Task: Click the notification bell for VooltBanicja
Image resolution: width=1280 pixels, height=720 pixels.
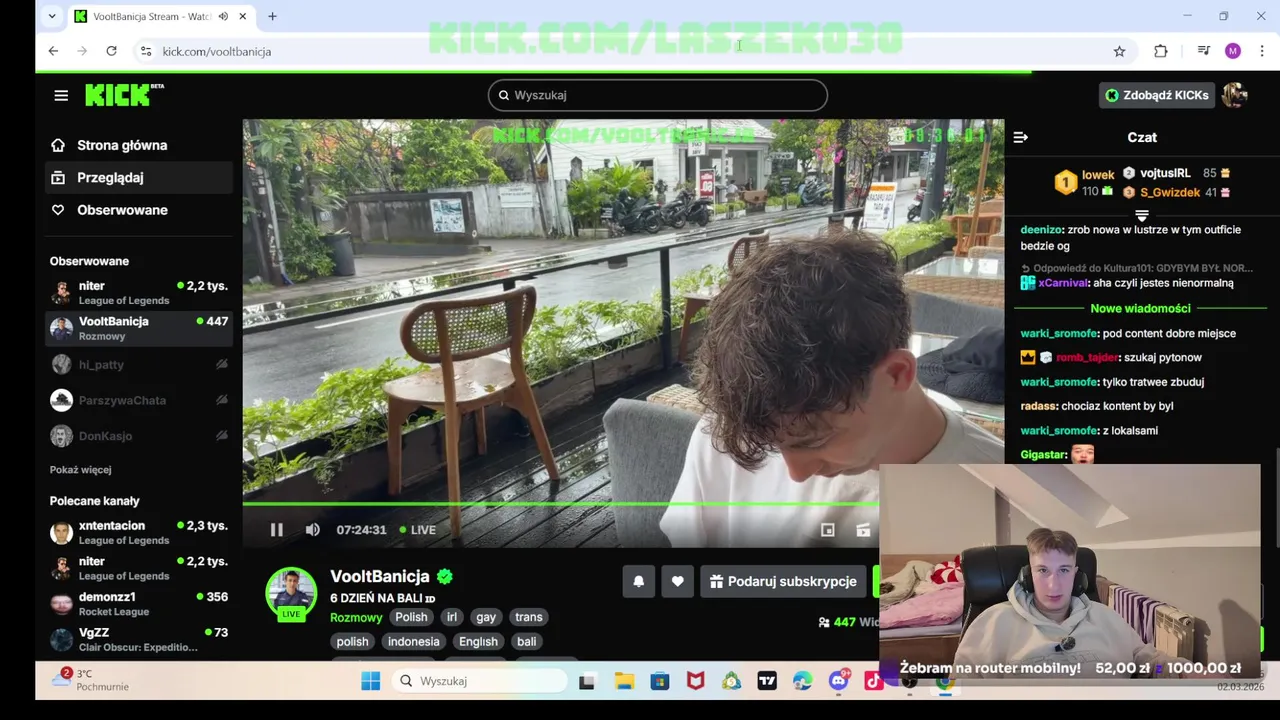Action: pos(639,581)
